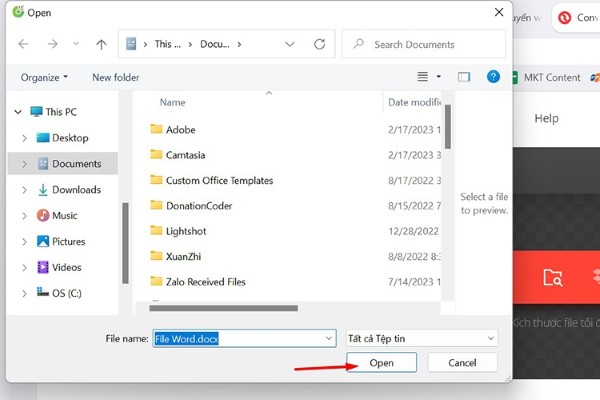The image size is (600, 400).
Task: Change the file view layout
Action: pyautogui.click(x=422, y=77)
